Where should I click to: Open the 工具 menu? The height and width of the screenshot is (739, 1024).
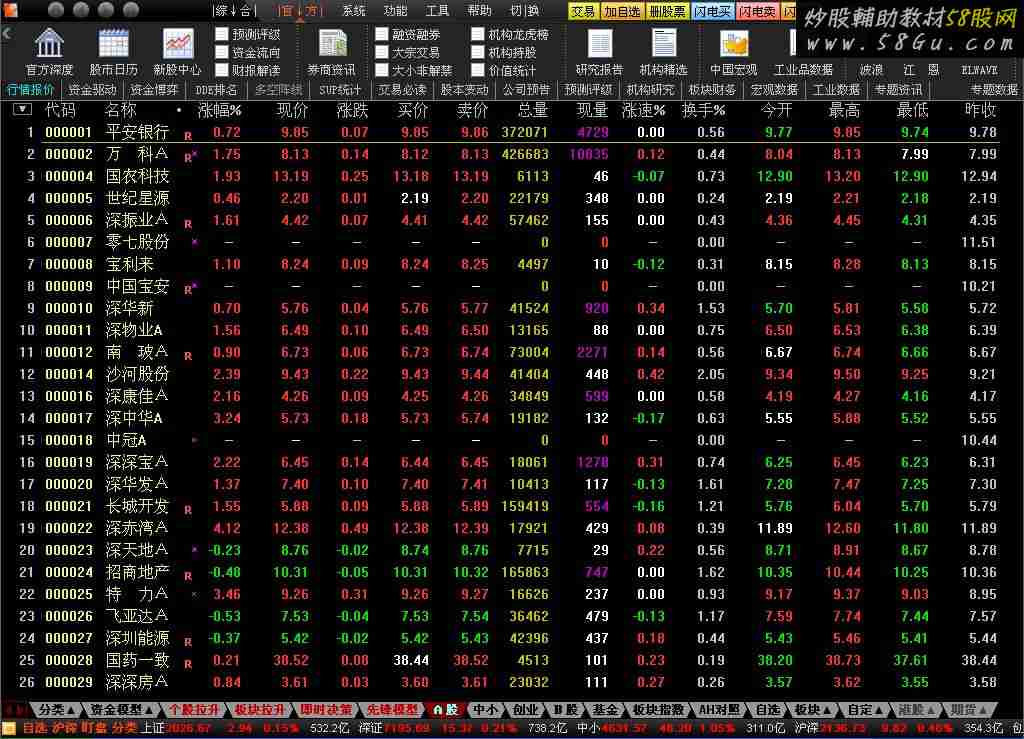pos(437,10)
